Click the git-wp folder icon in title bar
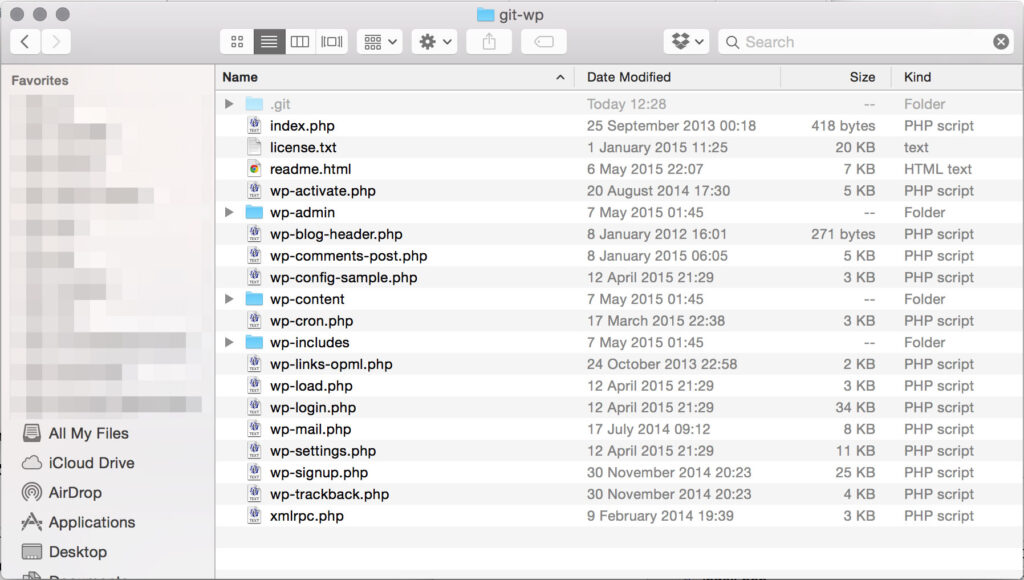The image size is (1024, 580). tap(485, 14)
